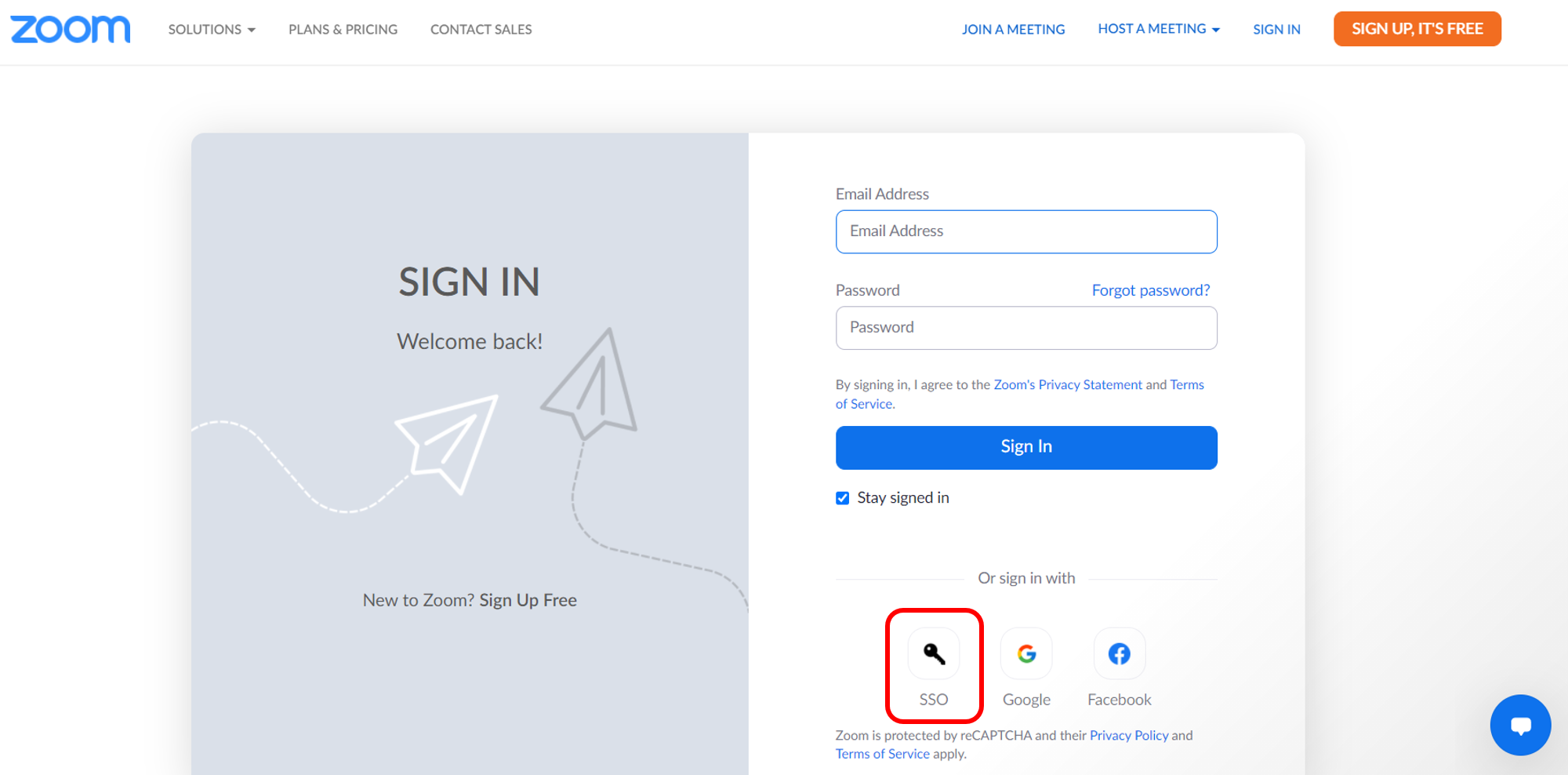Open the chat support bubble
Image resolution: width=1568 pixels, height=775 pixels.
coord(1520,725)
